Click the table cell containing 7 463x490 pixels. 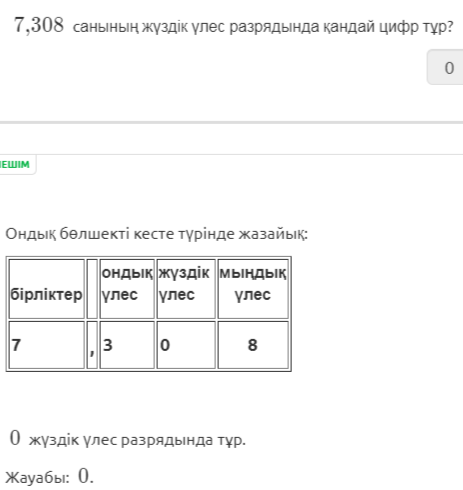point(46,345)
